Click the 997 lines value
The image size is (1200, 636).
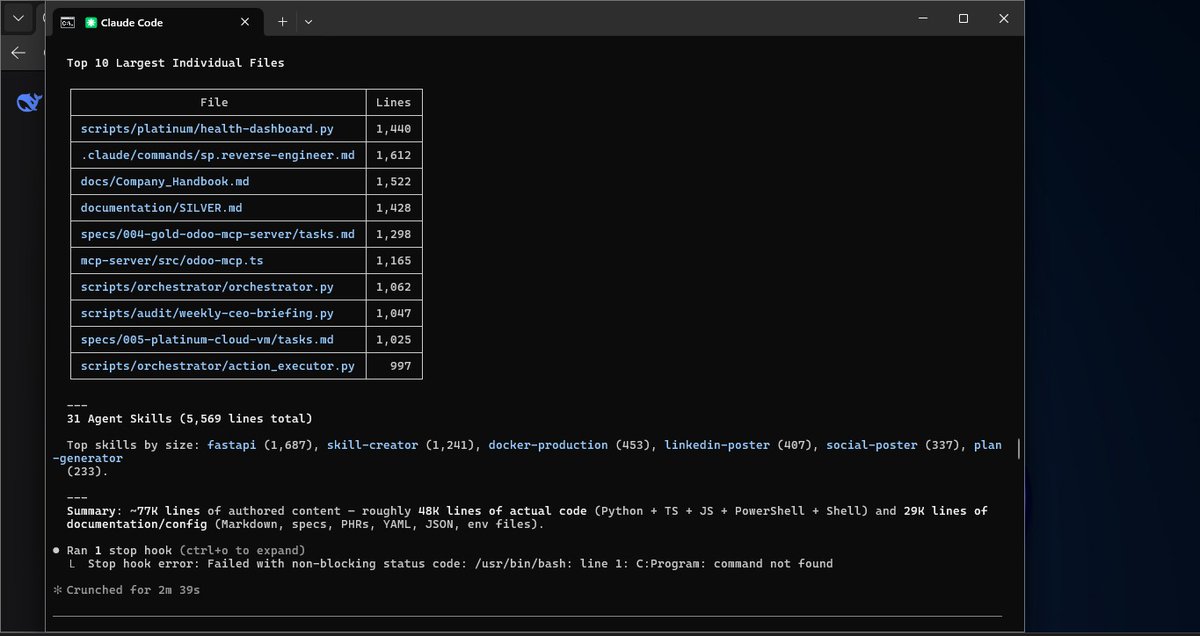coord(400,366)
